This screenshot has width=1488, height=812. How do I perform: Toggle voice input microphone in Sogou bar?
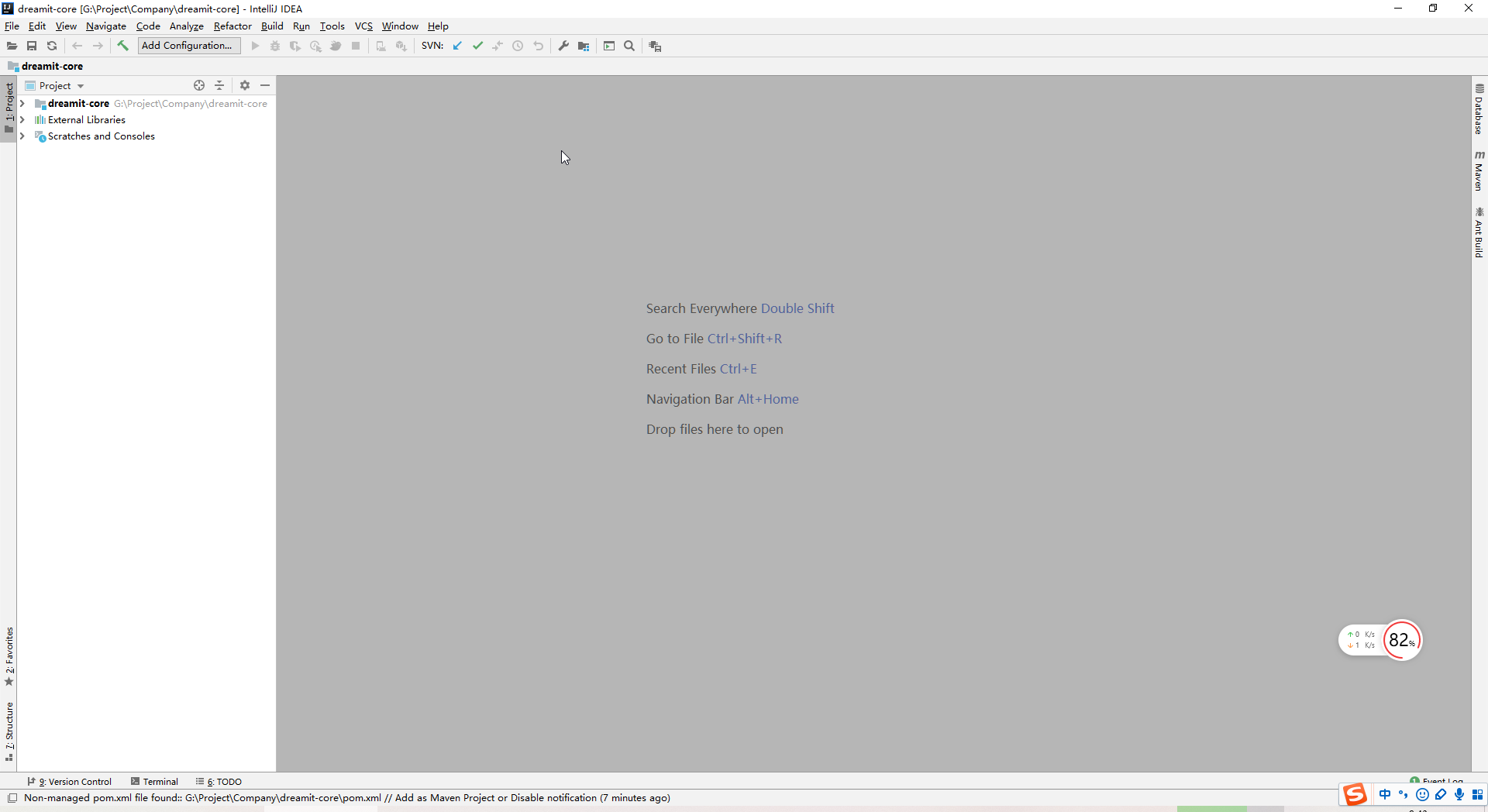click(1459, 794)
